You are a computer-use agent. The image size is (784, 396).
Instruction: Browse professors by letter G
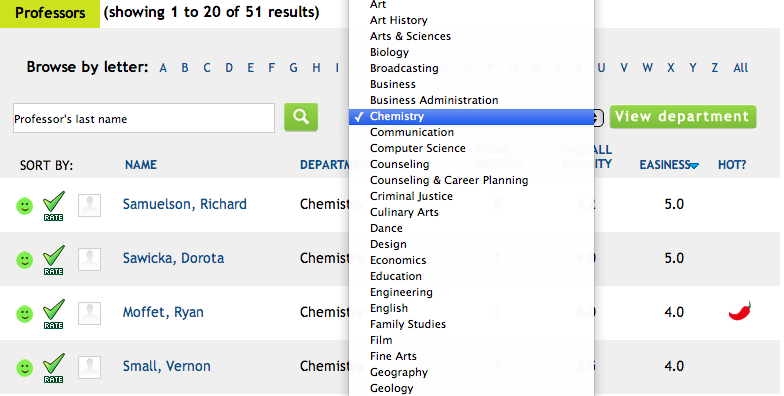click(294, 68)
